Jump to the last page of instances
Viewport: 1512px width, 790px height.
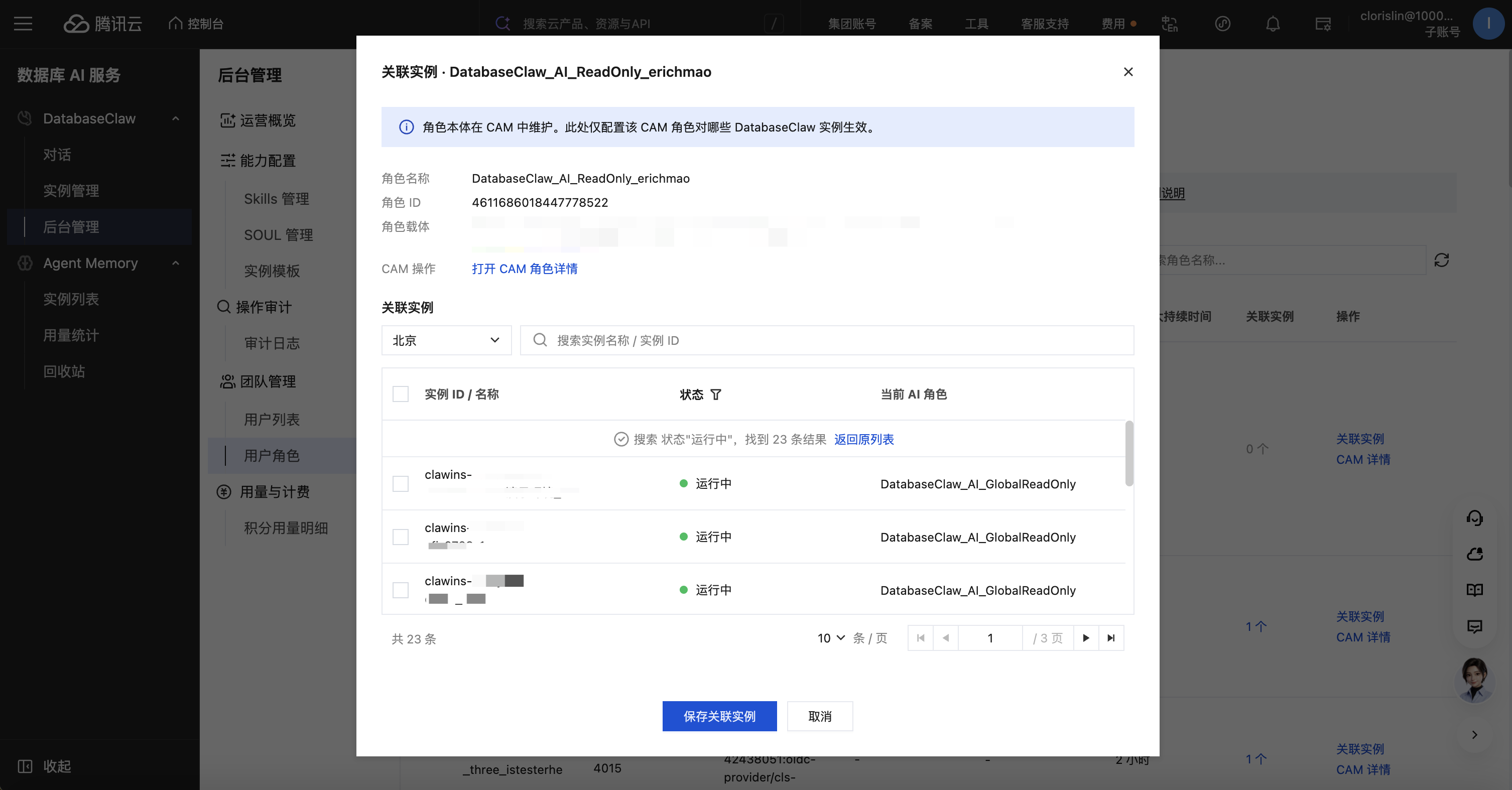pyautogui.click(x=1111, y=638)
